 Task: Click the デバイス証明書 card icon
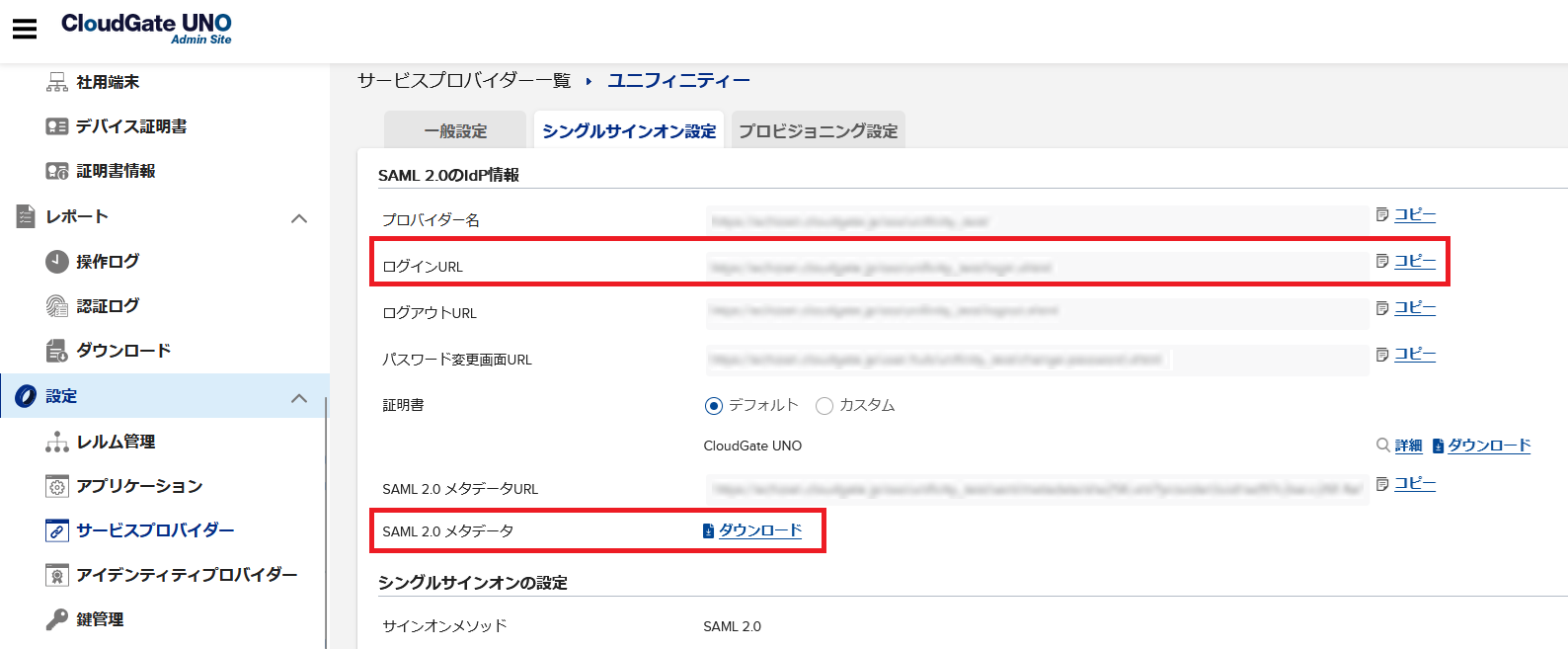pyautogui.click(x=57, y=126)
